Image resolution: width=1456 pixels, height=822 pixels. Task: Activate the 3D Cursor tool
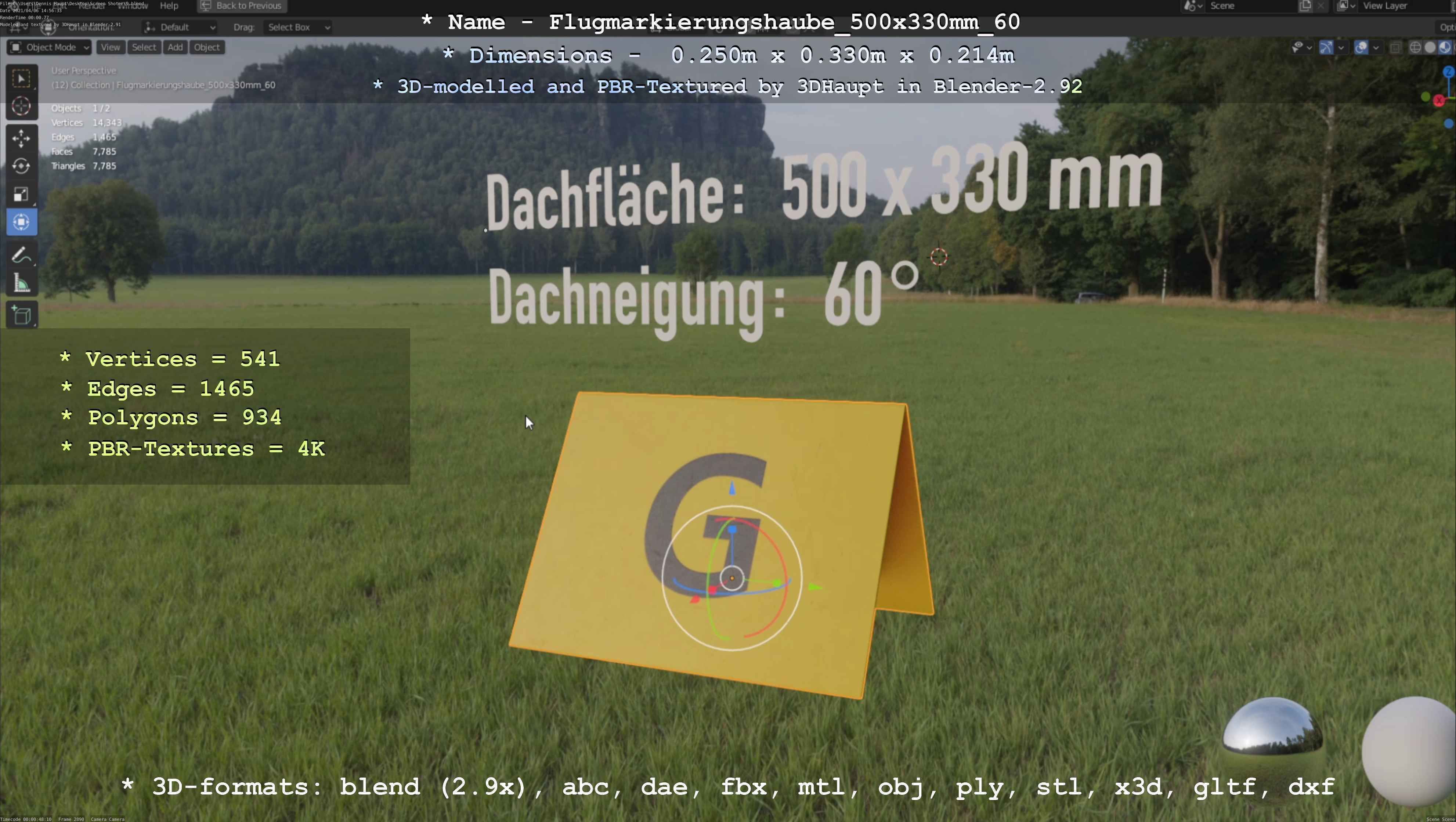coord(21,106)
